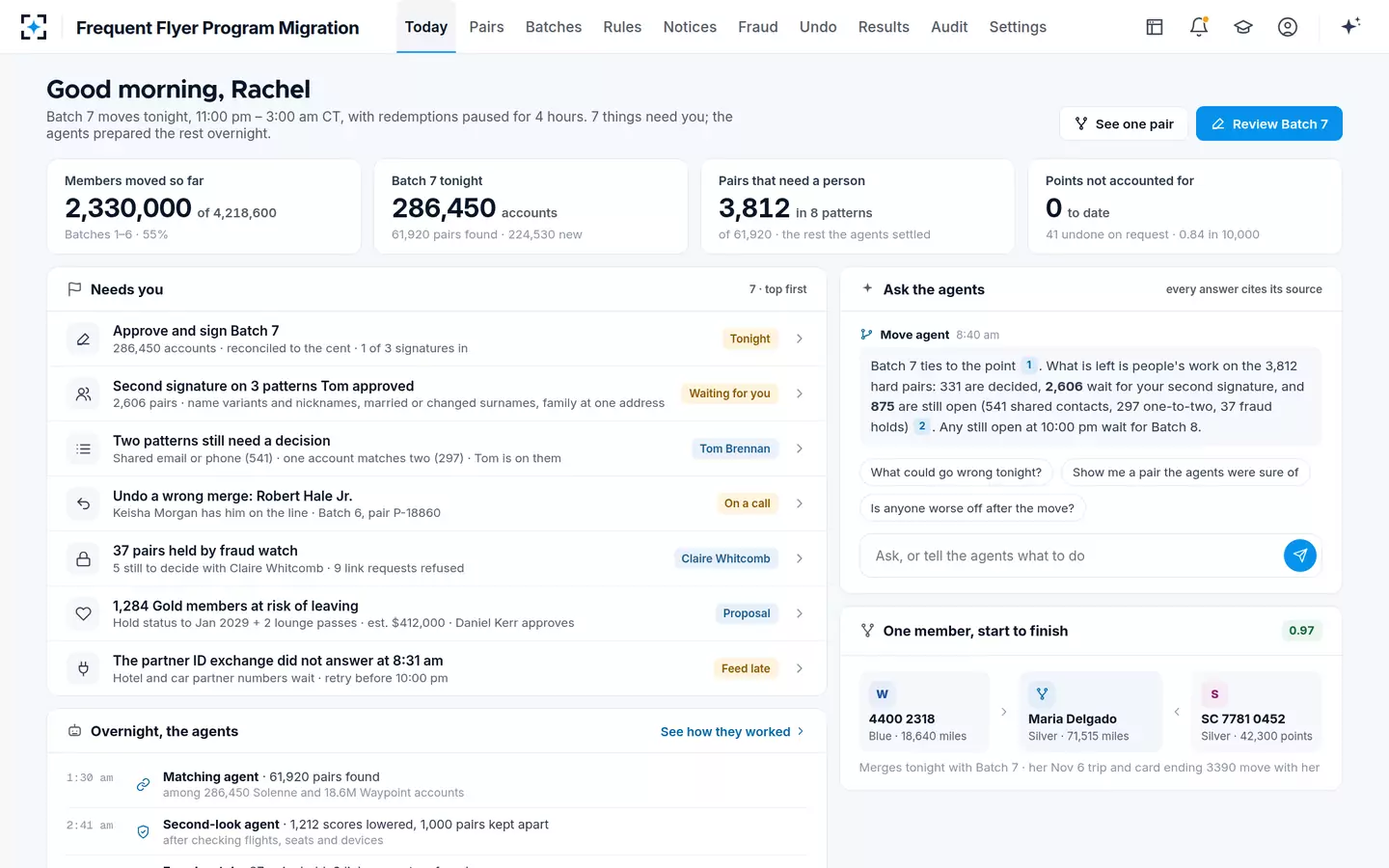Open the notifications bell
This screenshot has width=1389, height=868.
1199,27
